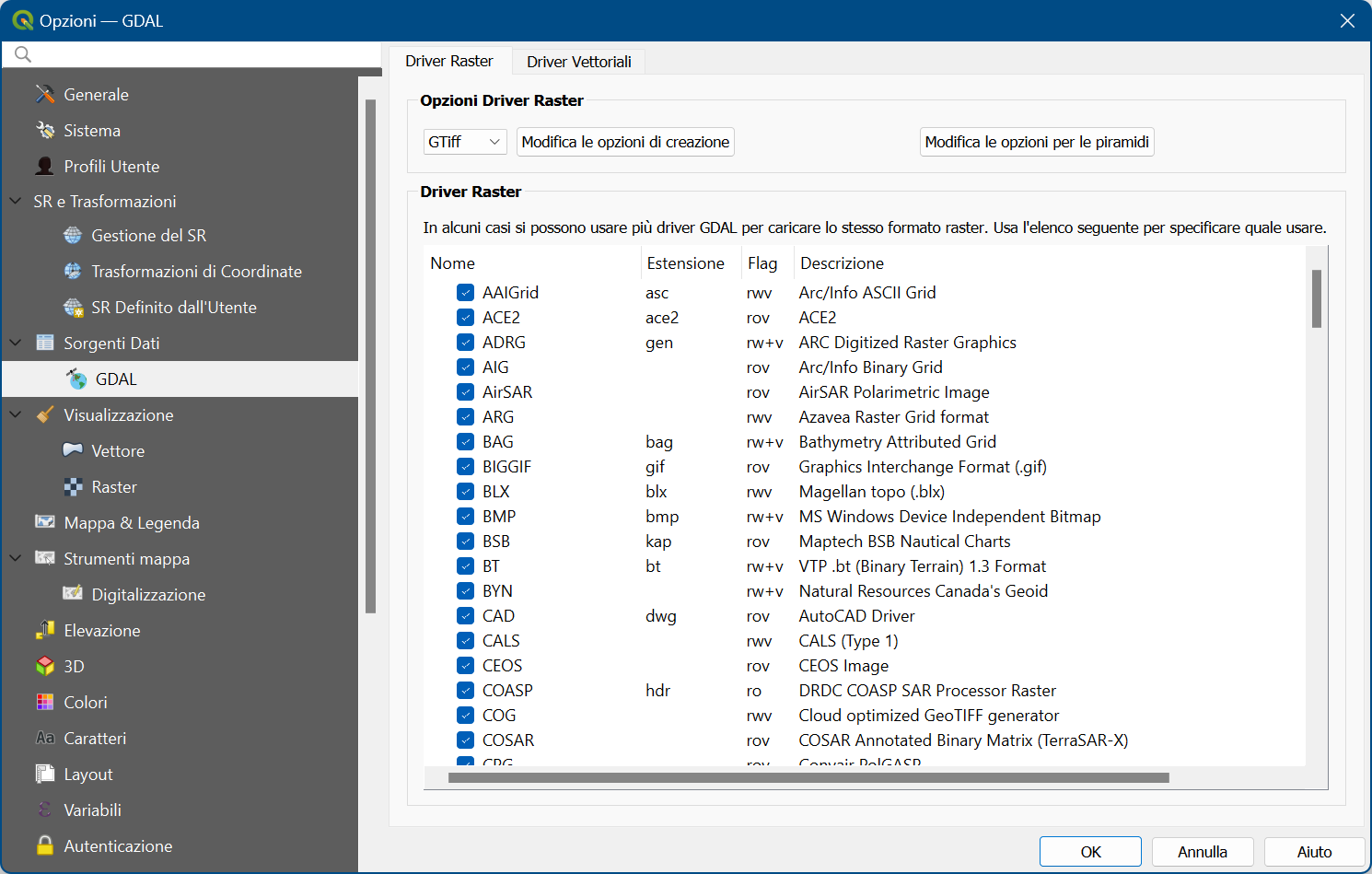Collapse the SR e Trasformazioni tree group

(16, 201)
